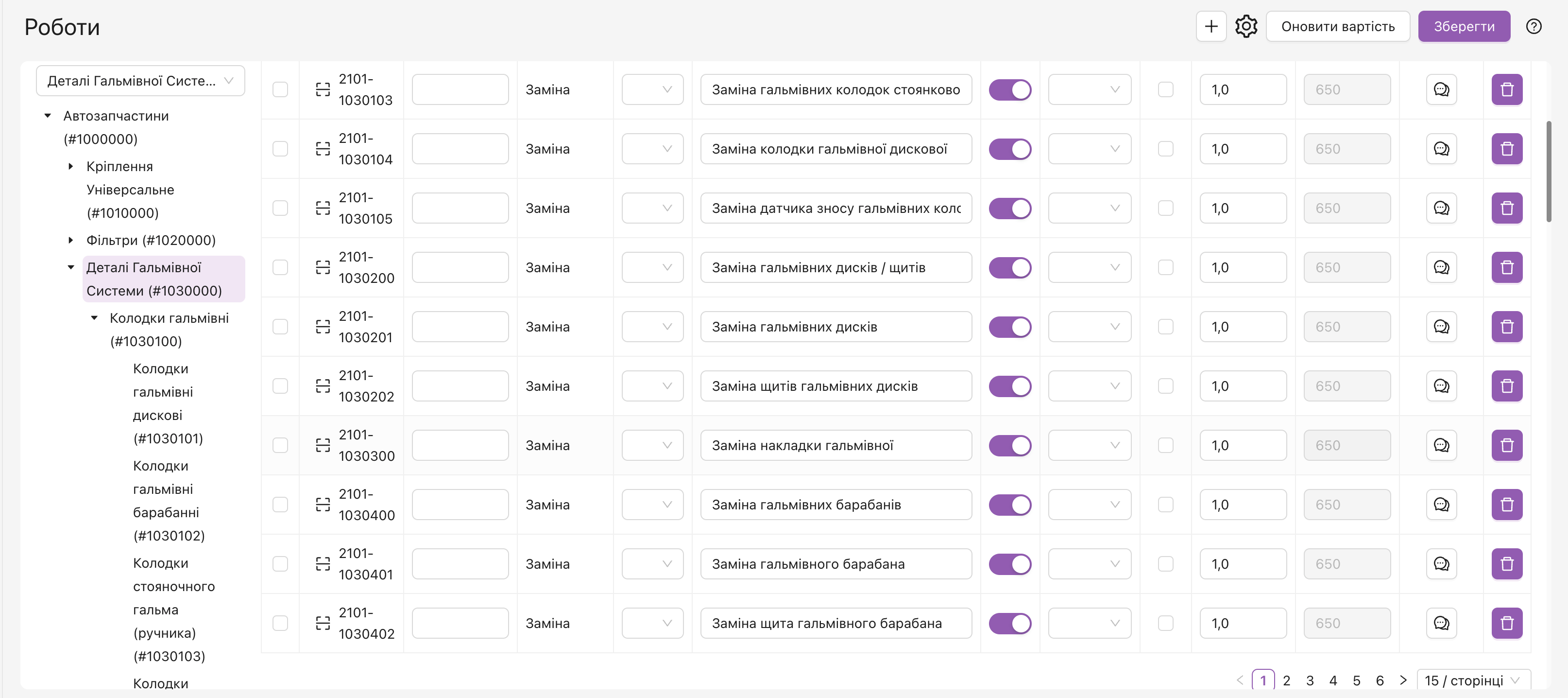This screenshot has width=1568, height=698.
Task: Delete the Заміна щита гальмівного барабана row
Action: pyautogui.click(x=1506, y=623)
